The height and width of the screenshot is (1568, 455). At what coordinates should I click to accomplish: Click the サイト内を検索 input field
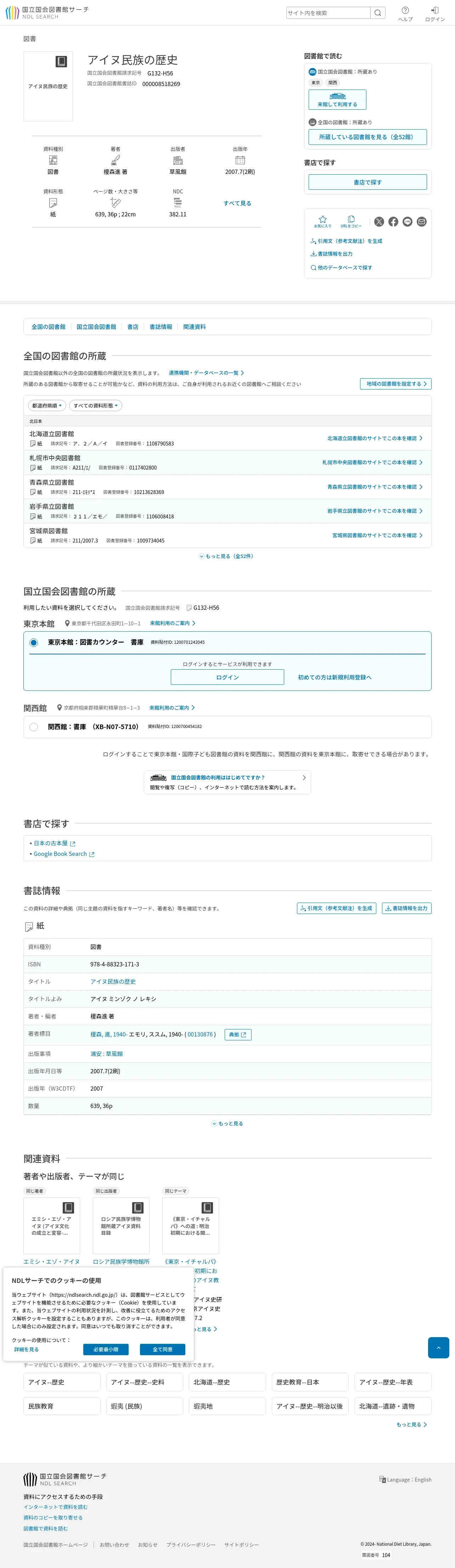coord(328,13)
